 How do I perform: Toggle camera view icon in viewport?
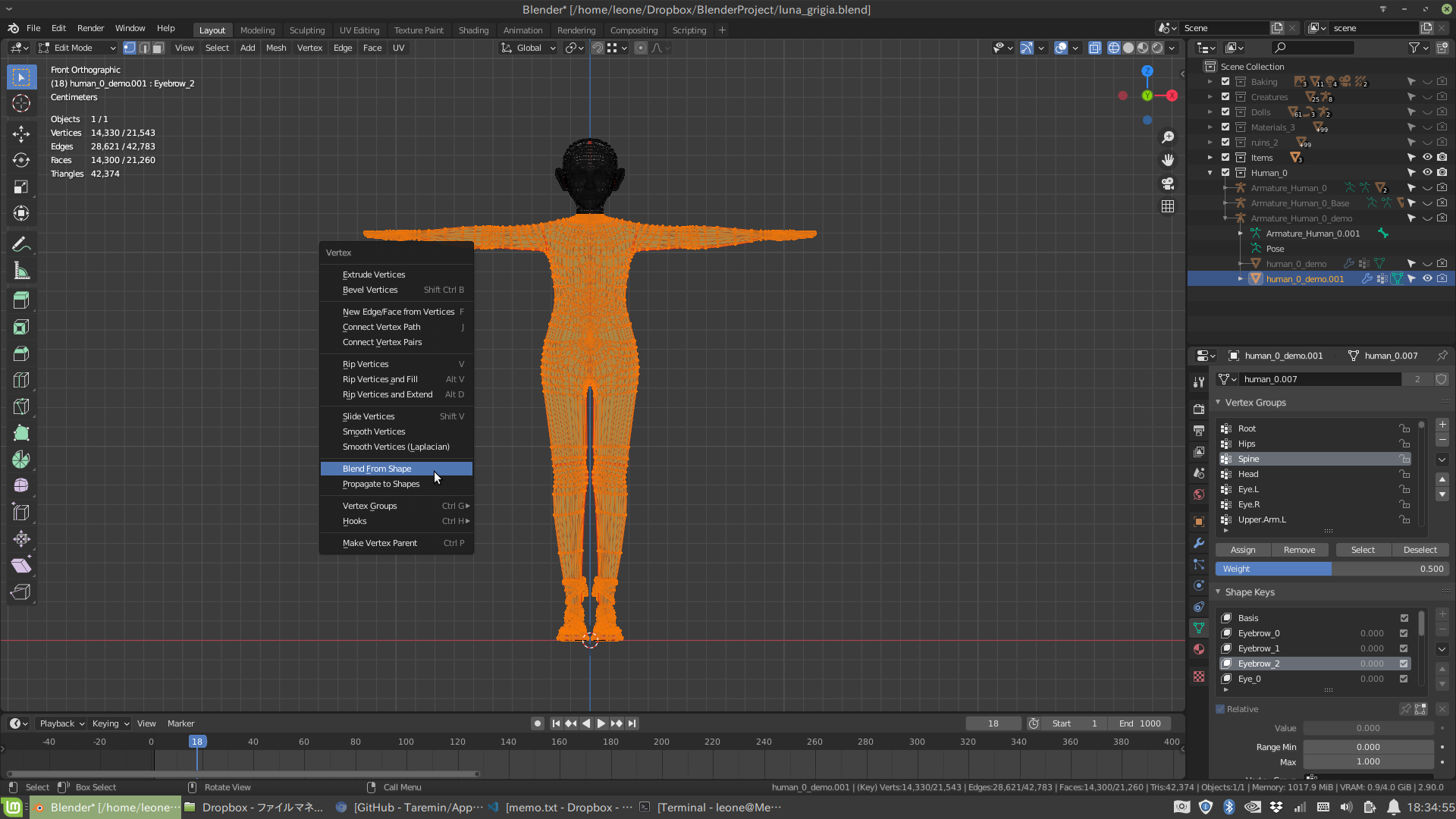pyautogui.click(x=1168, y=184)
